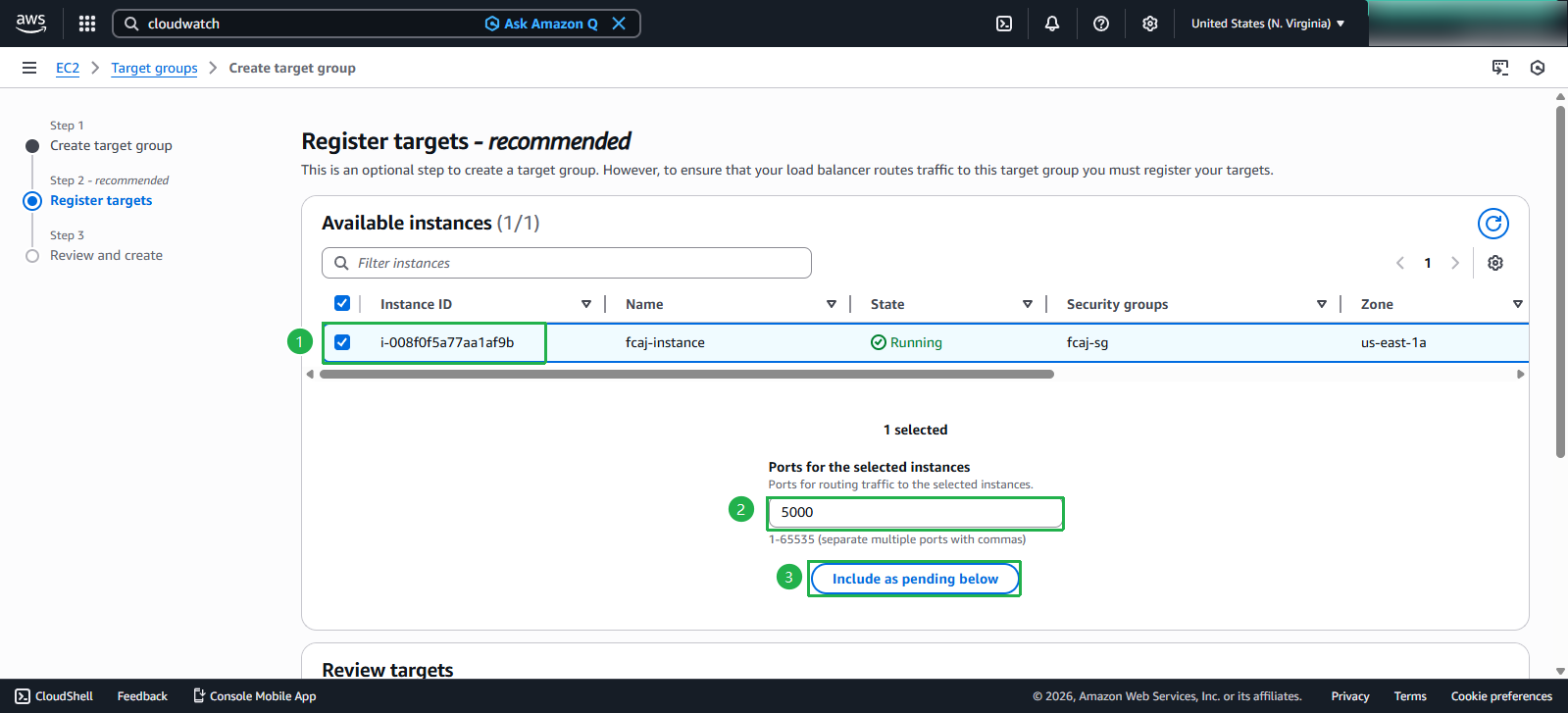Click the fcaj-instance name cell

point(665,342)
